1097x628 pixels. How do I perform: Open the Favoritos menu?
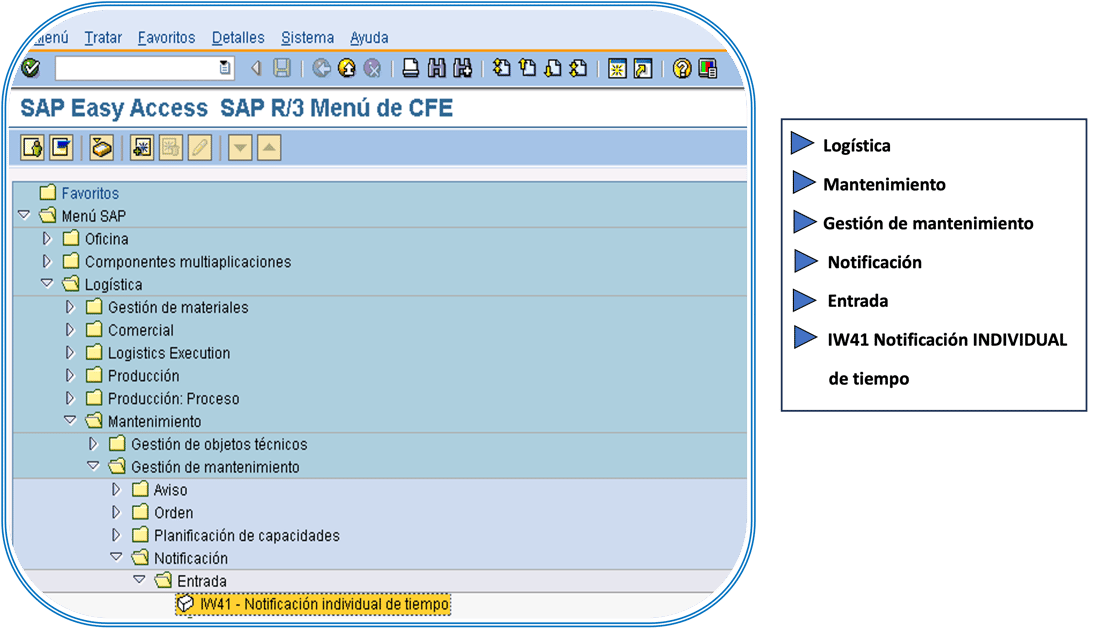(167, 38)
